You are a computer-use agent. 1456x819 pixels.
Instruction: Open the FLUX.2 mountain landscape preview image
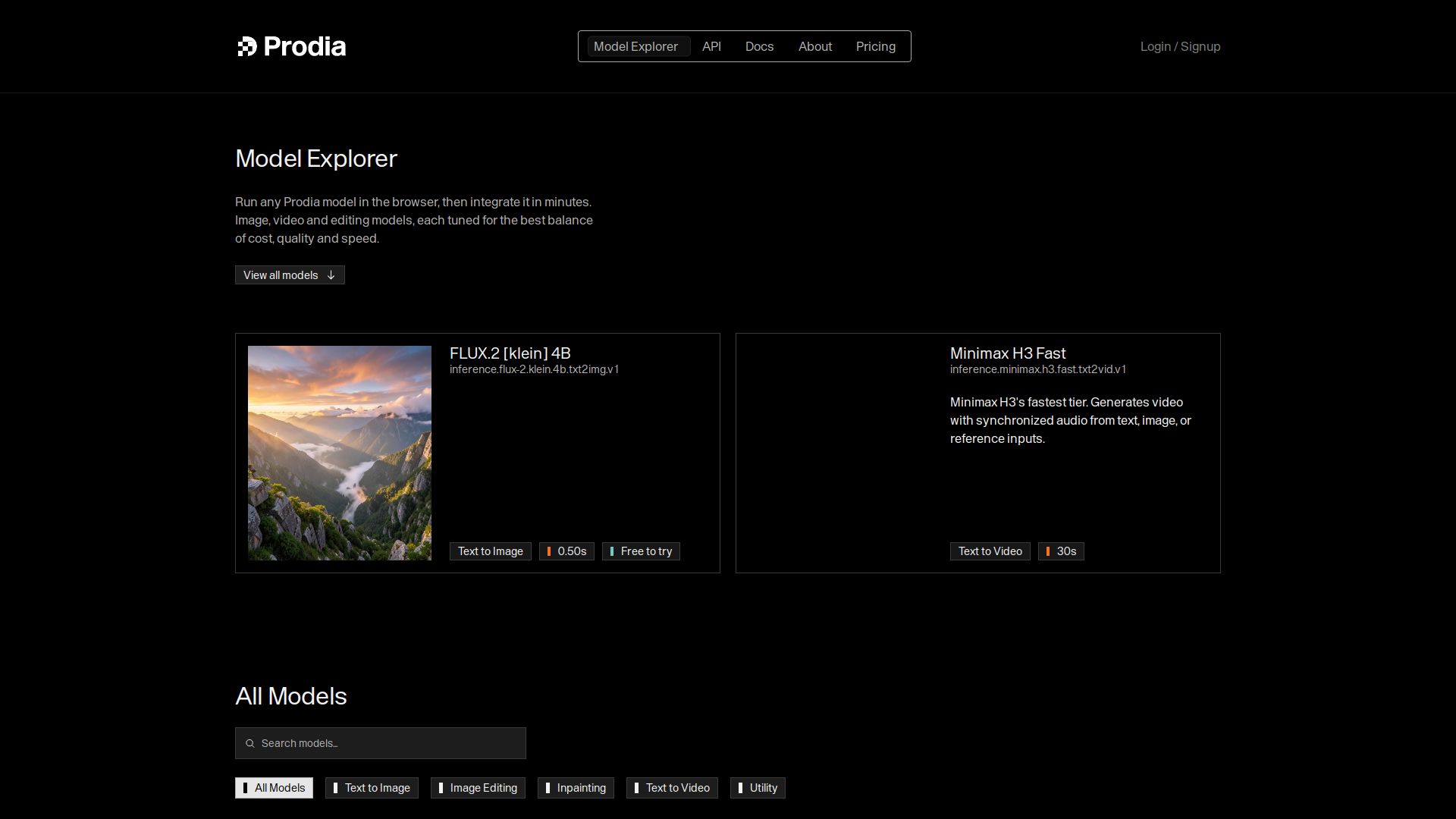(x=340, y=453)
